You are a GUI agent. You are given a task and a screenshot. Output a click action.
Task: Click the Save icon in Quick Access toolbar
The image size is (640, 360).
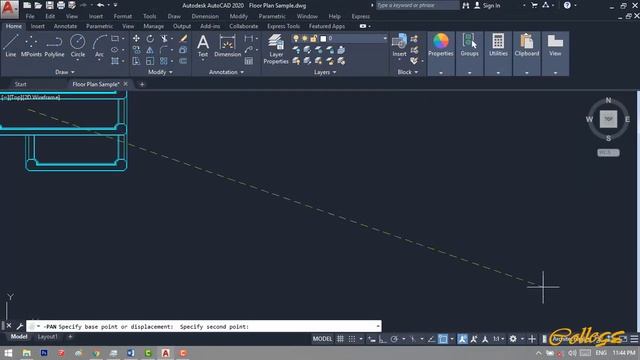tap(49, 5)
